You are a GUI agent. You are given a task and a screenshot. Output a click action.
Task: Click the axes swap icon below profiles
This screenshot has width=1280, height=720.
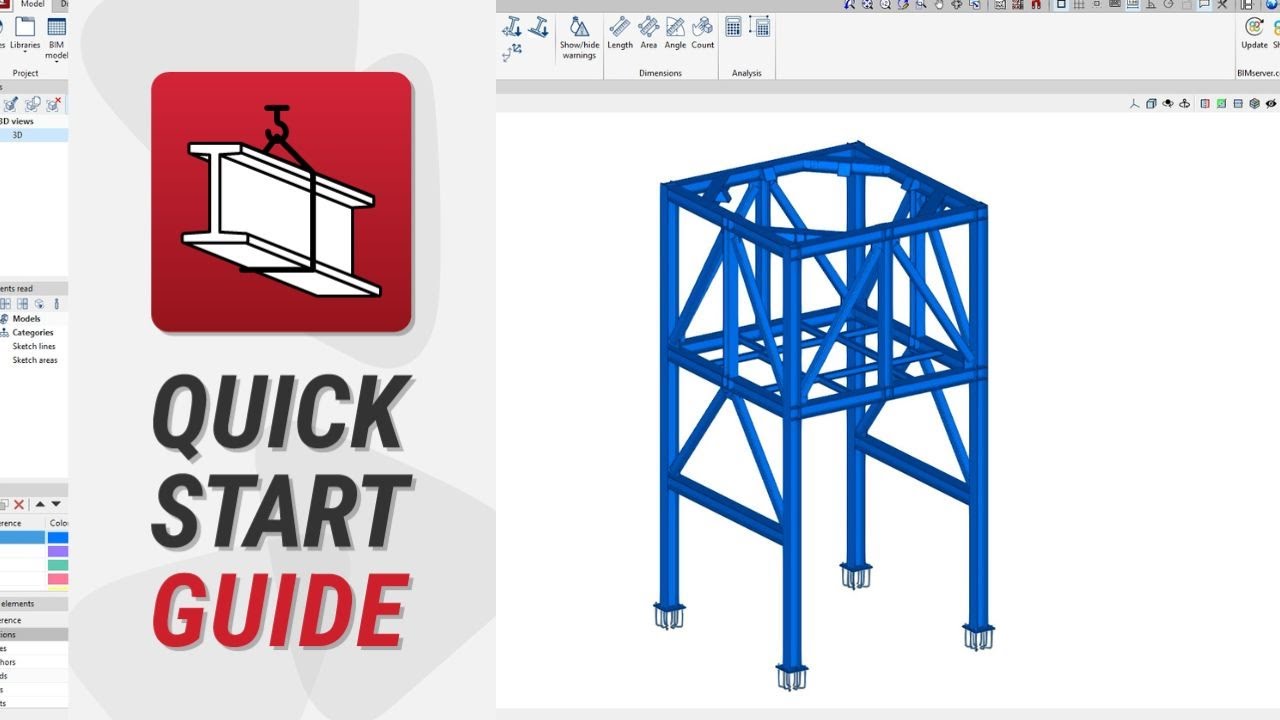coord(512,52)
